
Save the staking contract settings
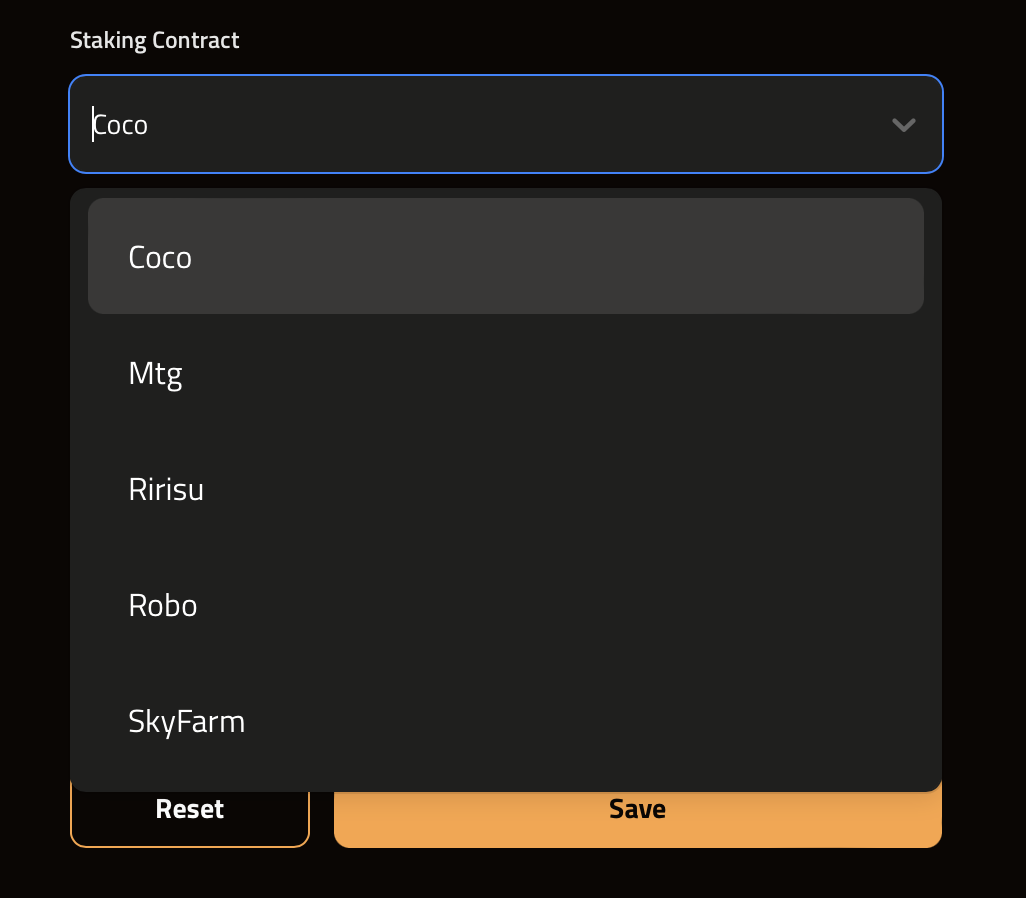click(x=637, y=816)
